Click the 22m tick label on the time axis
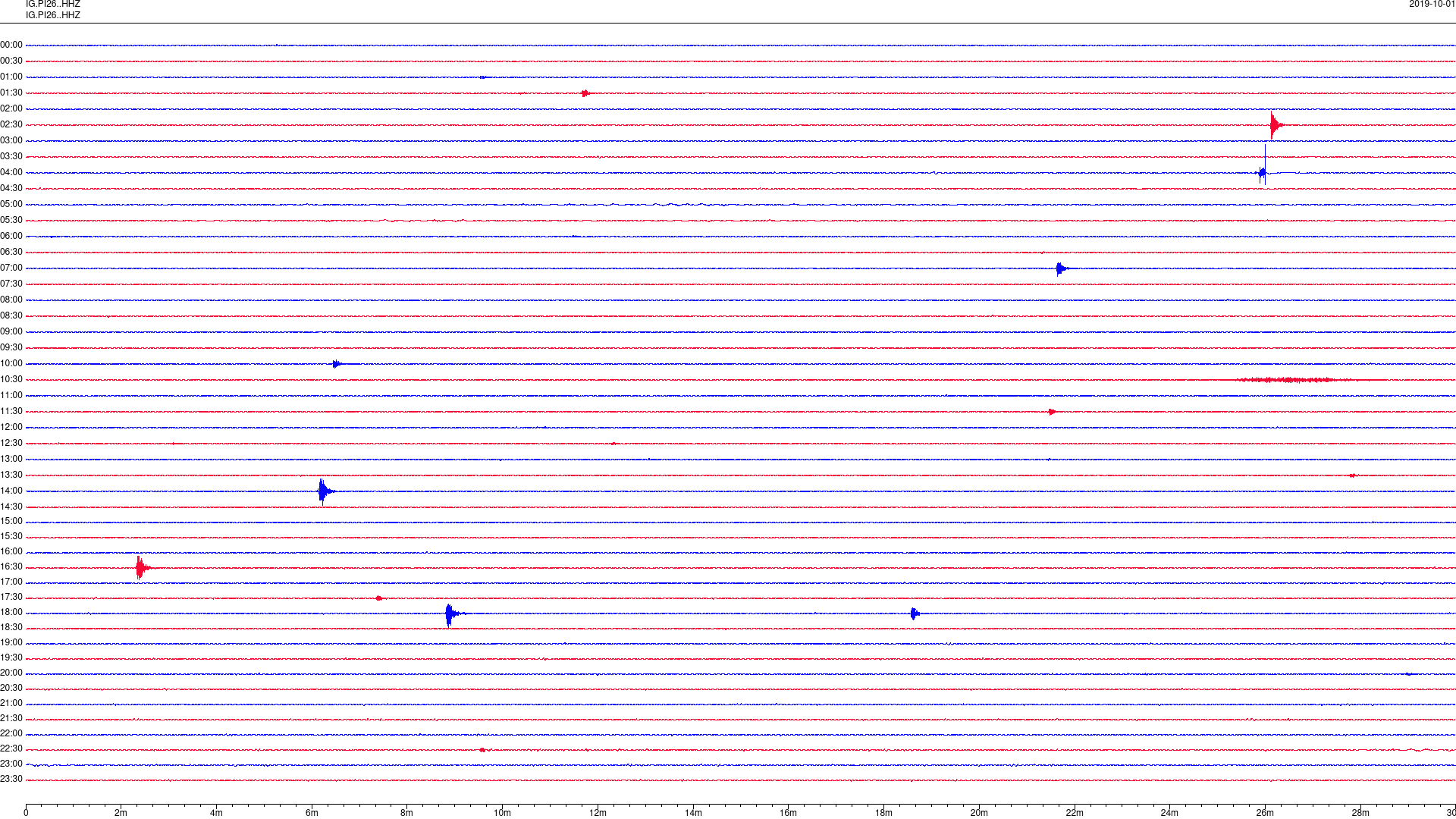The image size is (1456, 819). coord(1075,813)
